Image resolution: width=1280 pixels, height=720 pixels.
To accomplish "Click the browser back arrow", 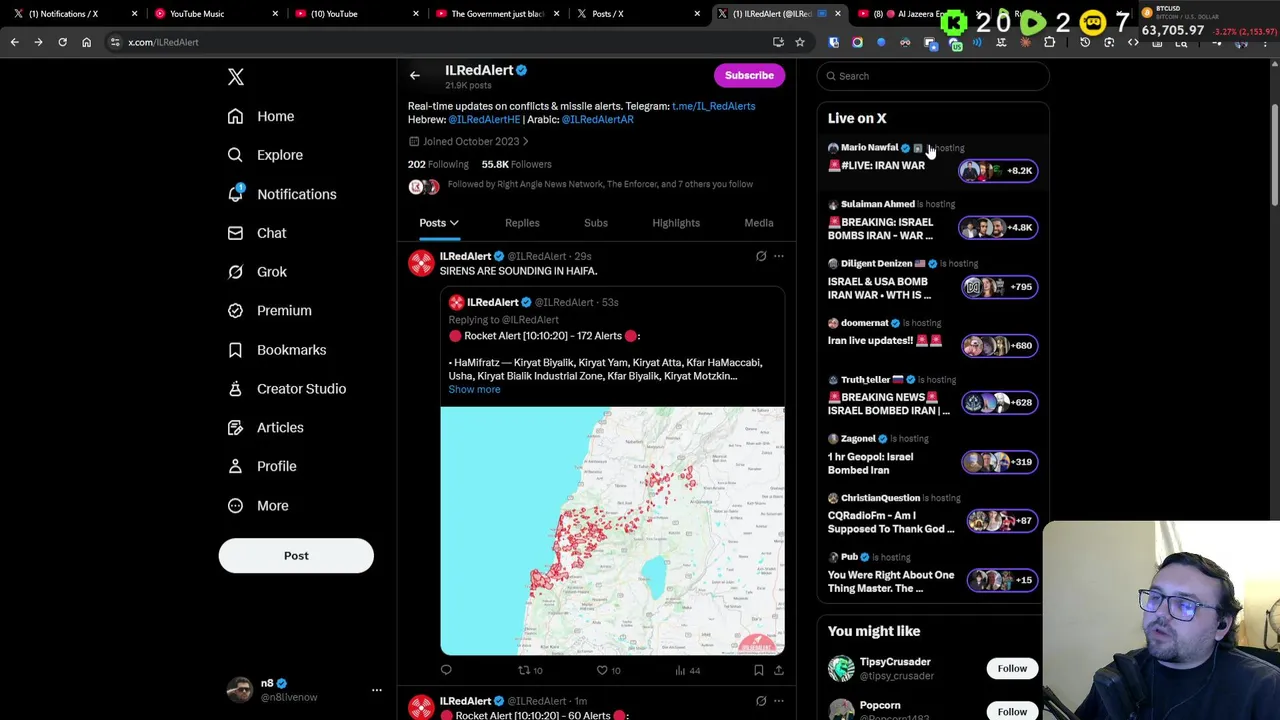I will pyautogui.click(x=14, y=42).
